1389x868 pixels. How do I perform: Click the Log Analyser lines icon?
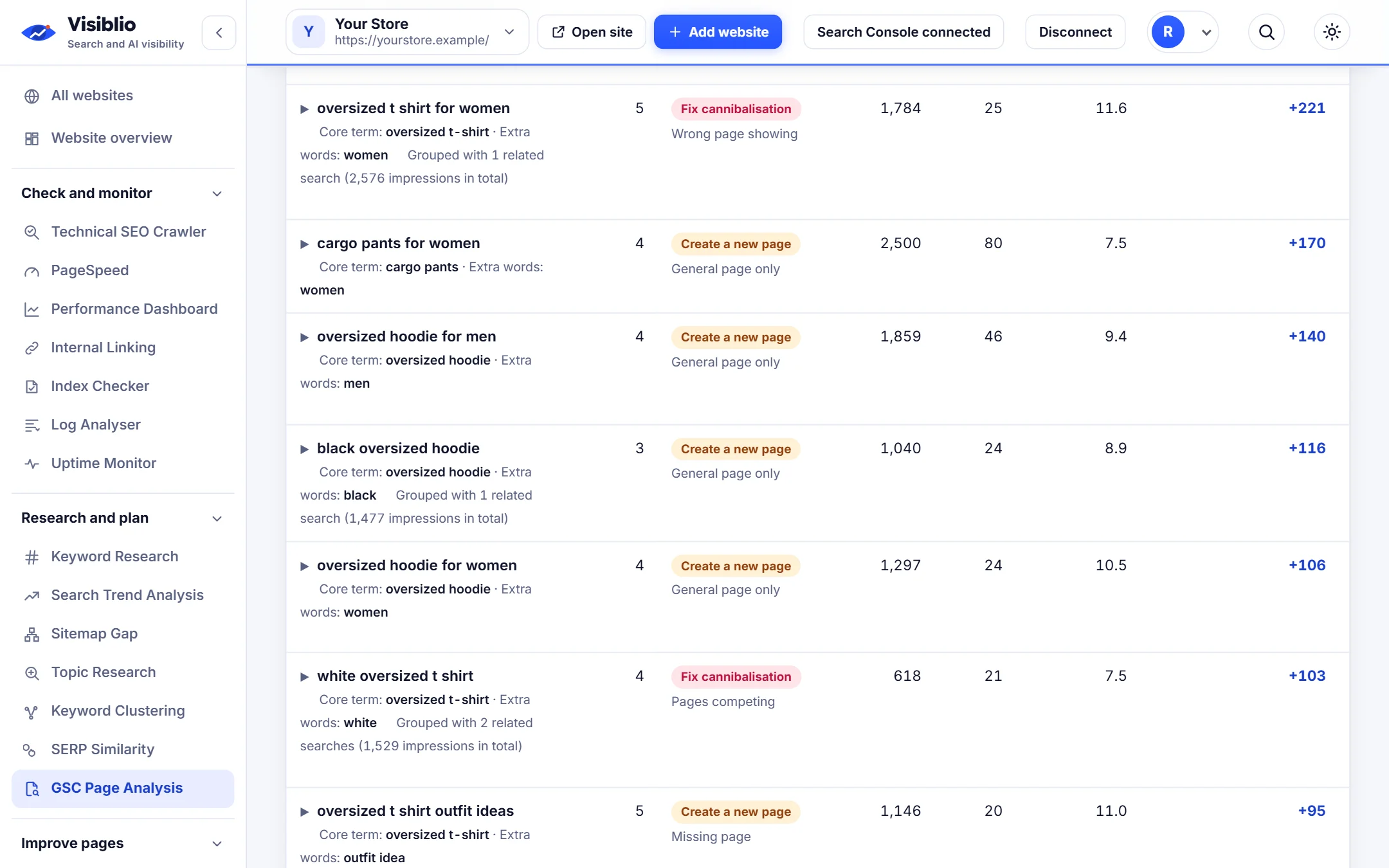pos(32,426)
